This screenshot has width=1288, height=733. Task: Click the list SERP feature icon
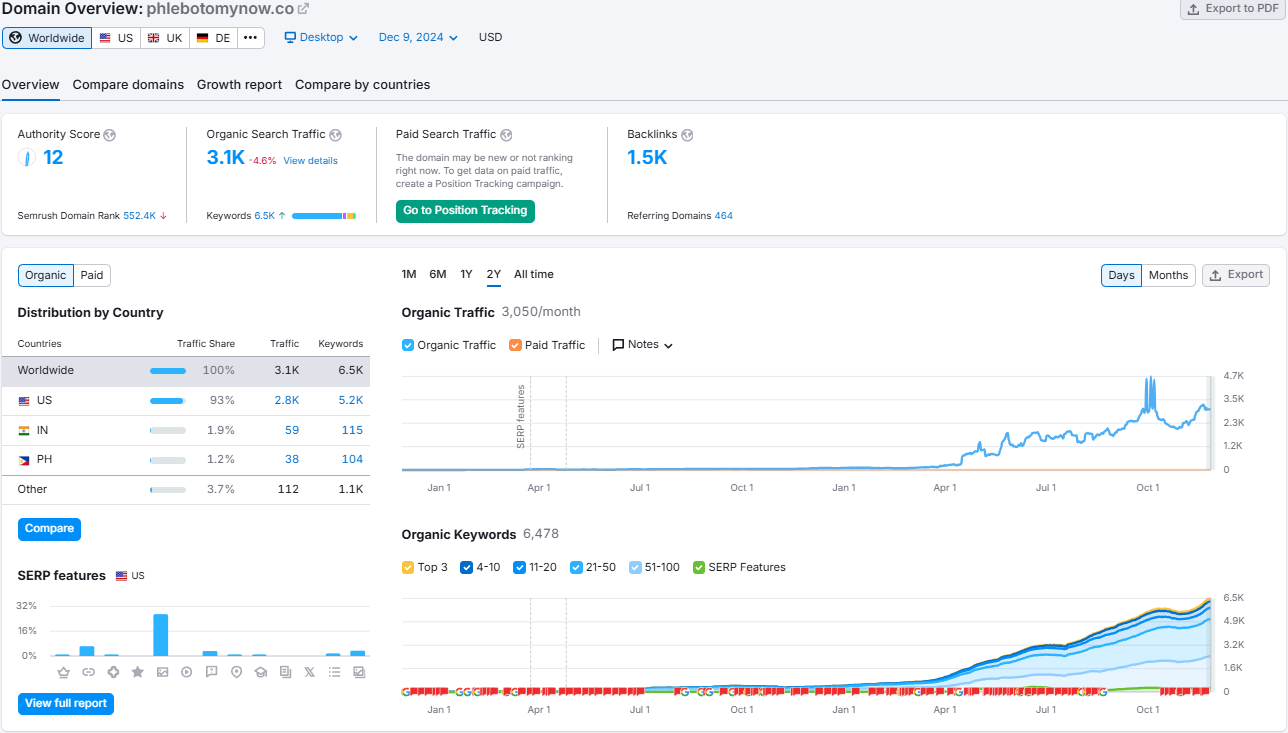[334, 672]
